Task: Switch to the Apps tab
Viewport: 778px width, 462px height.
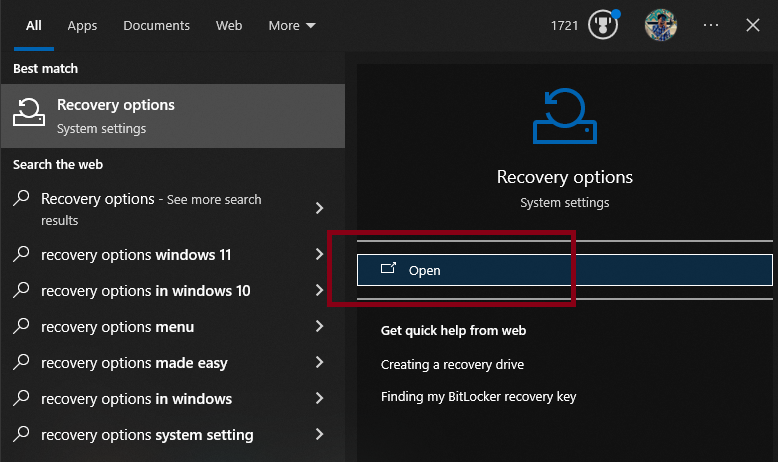Action: (82, 26)
